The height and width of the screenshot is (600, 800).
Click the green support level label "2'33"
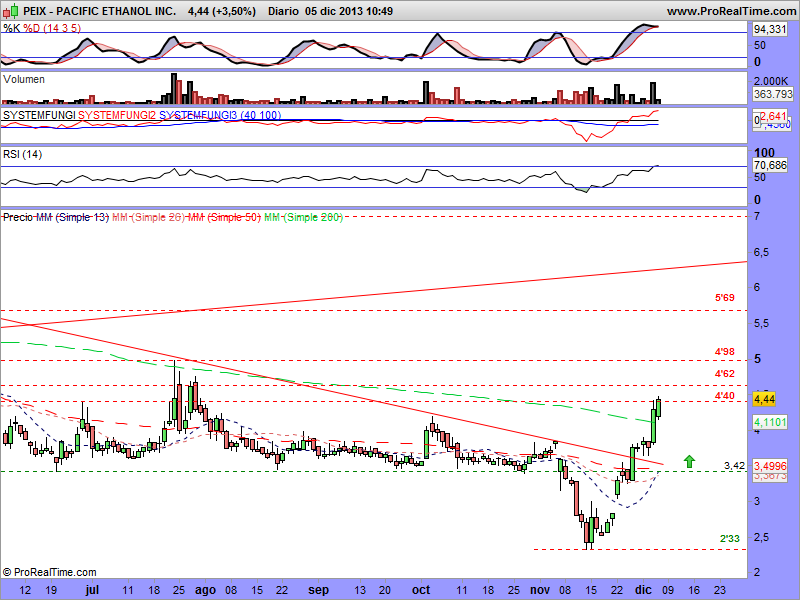730,538
